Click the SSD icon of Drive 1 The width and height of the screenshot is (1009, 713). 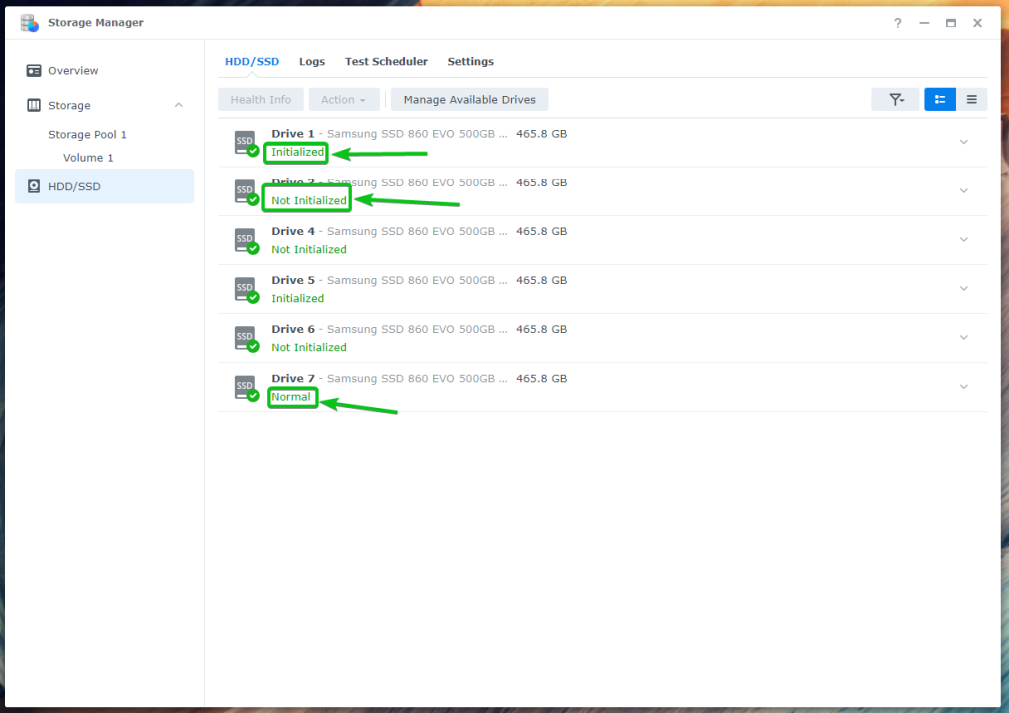[x=246, y=144]
